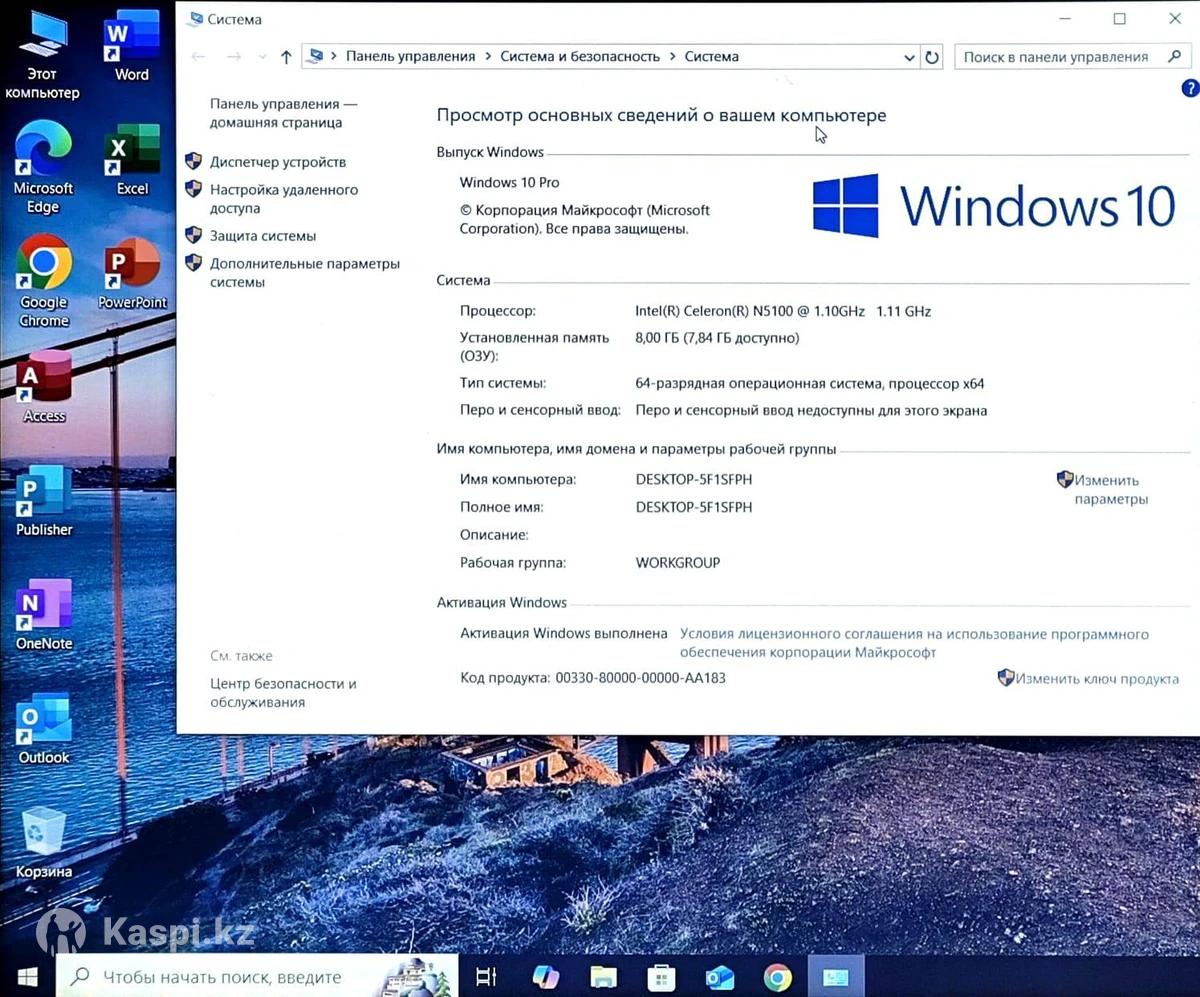Click the Intel(R) Celeron(R) N5100 processor value

click(x=783, y=311)
